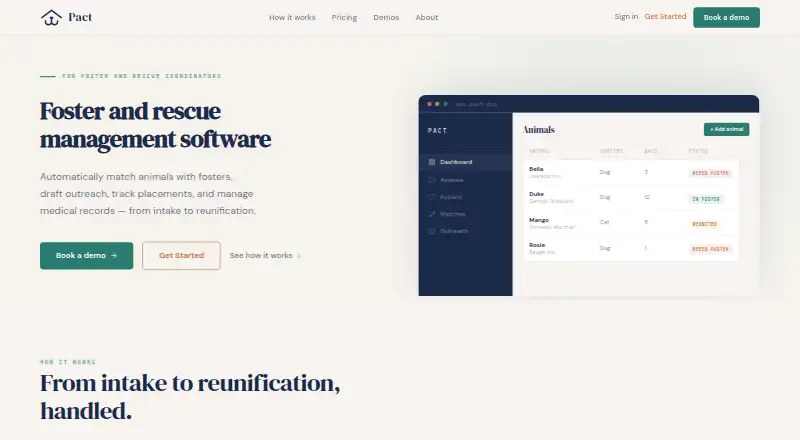Click the arrow icon in hero Book a demo
The width and height of the screenshot is (800, 440).
(114, 255)
